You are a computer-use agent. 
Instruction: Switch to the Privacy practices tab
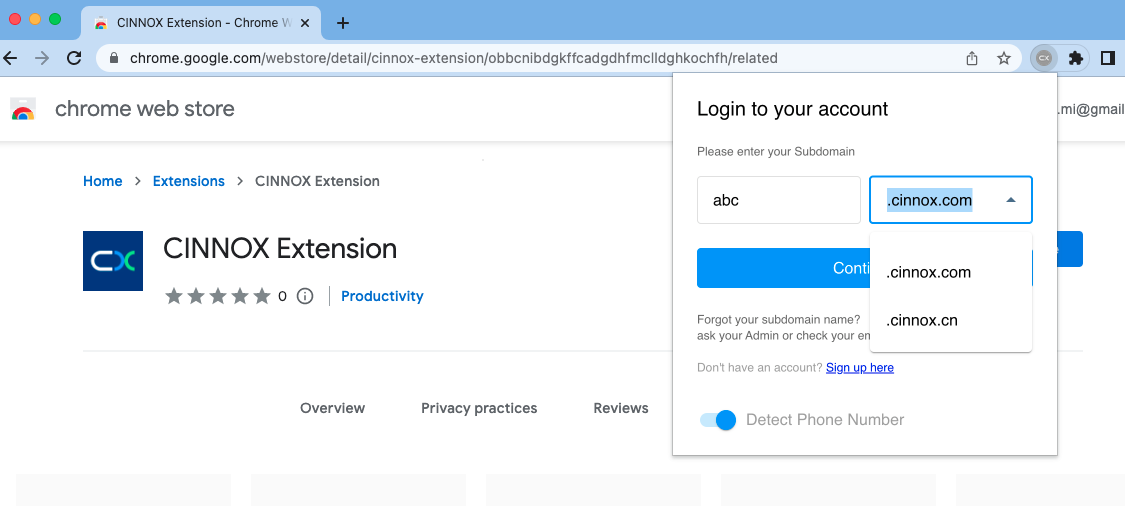(x=479, y=408)
